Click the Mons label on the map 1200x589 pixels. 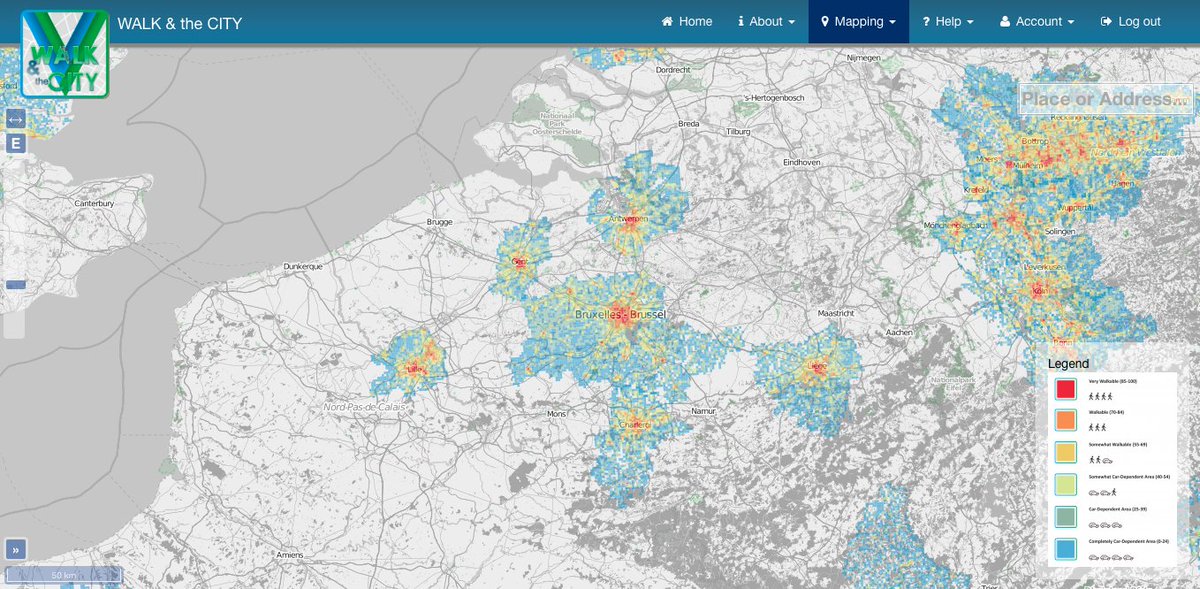pyautogui.click(x=556, y=413)
